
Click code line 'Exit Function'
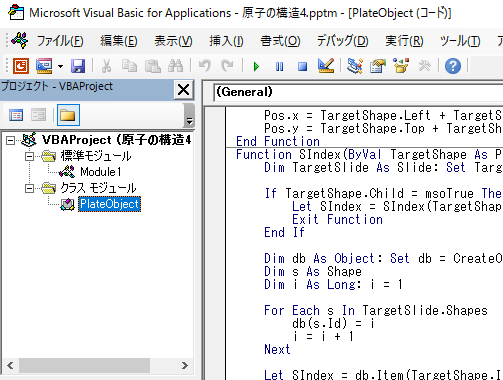337,219
